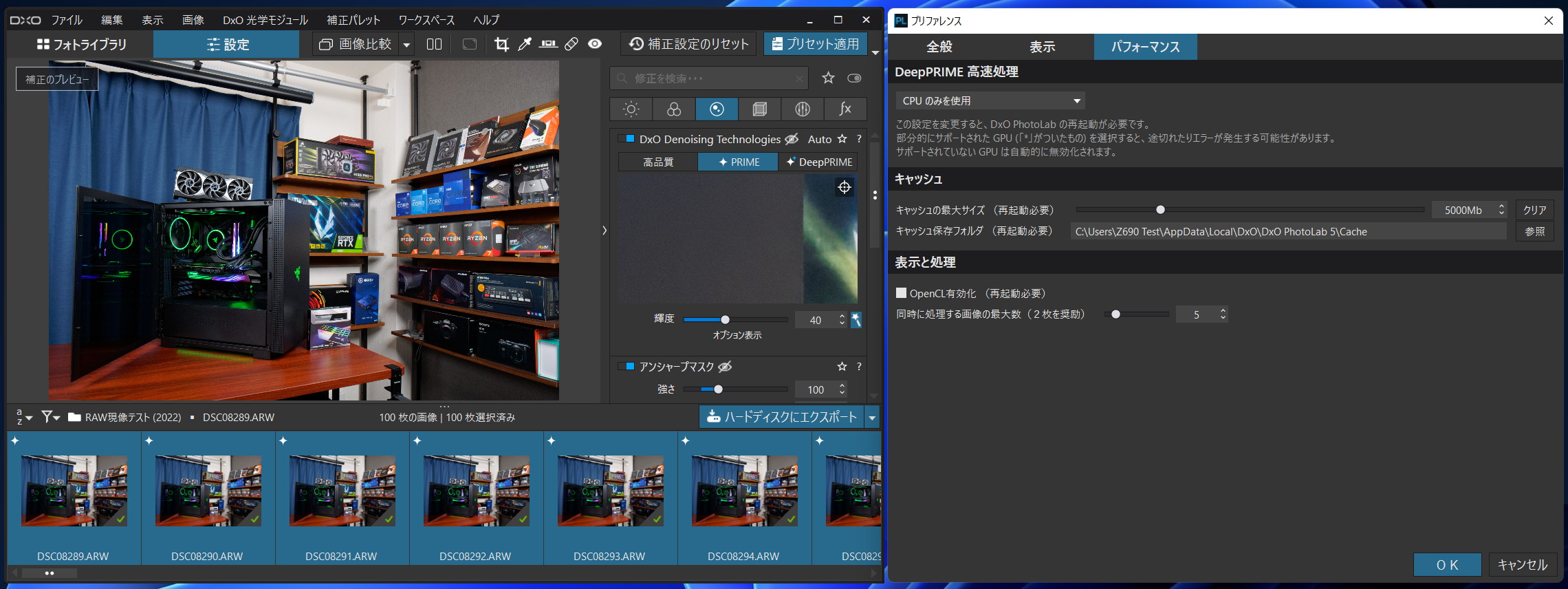Click the cache max size slider
Viewport: 1568px width, 589px height.
pyautogui.click(x=1250, y=210)
